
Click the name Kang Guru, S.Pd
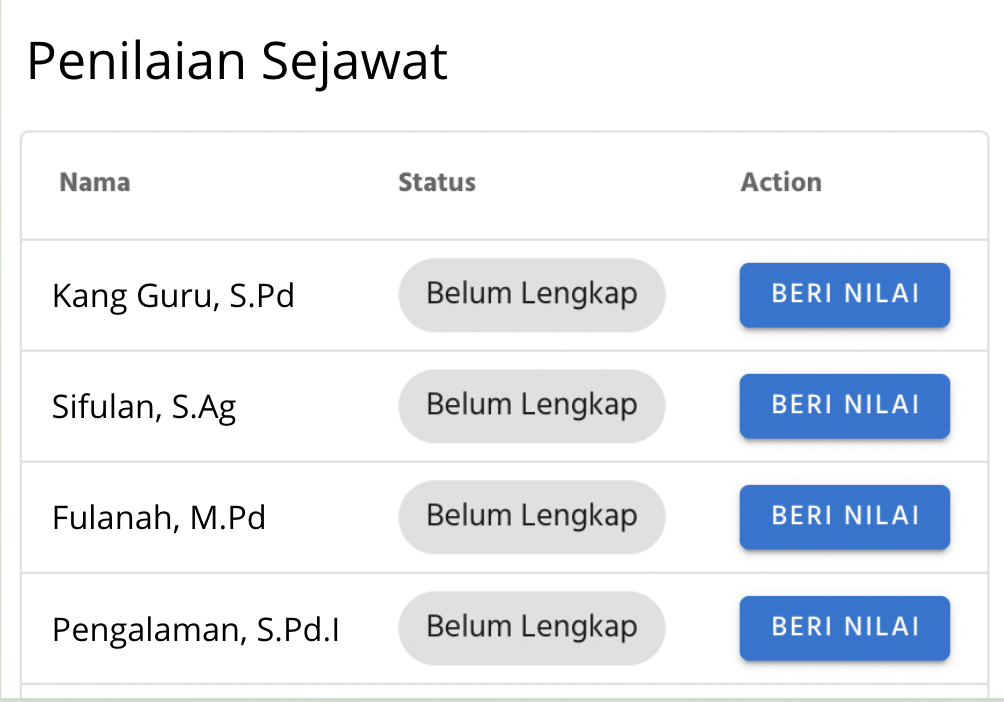coord(173,297)
